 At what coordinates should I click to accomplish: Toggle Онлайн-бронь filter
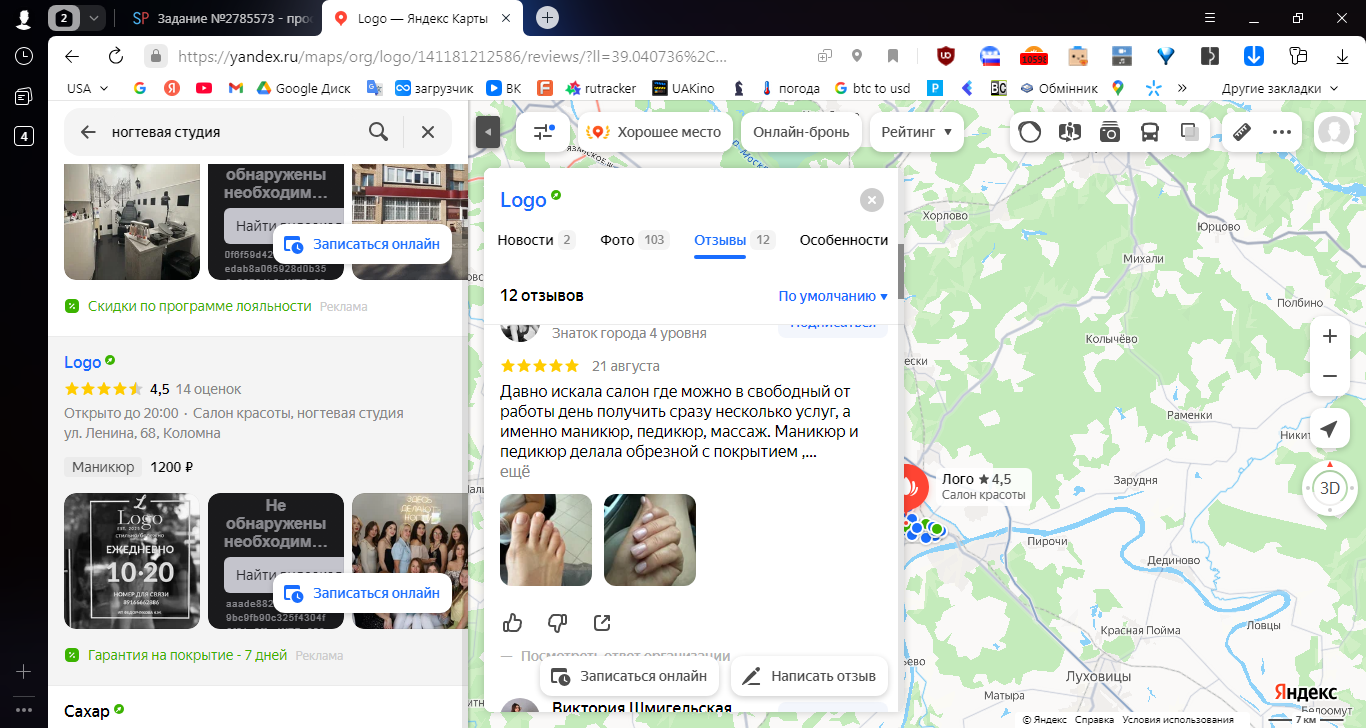[801, 132]
